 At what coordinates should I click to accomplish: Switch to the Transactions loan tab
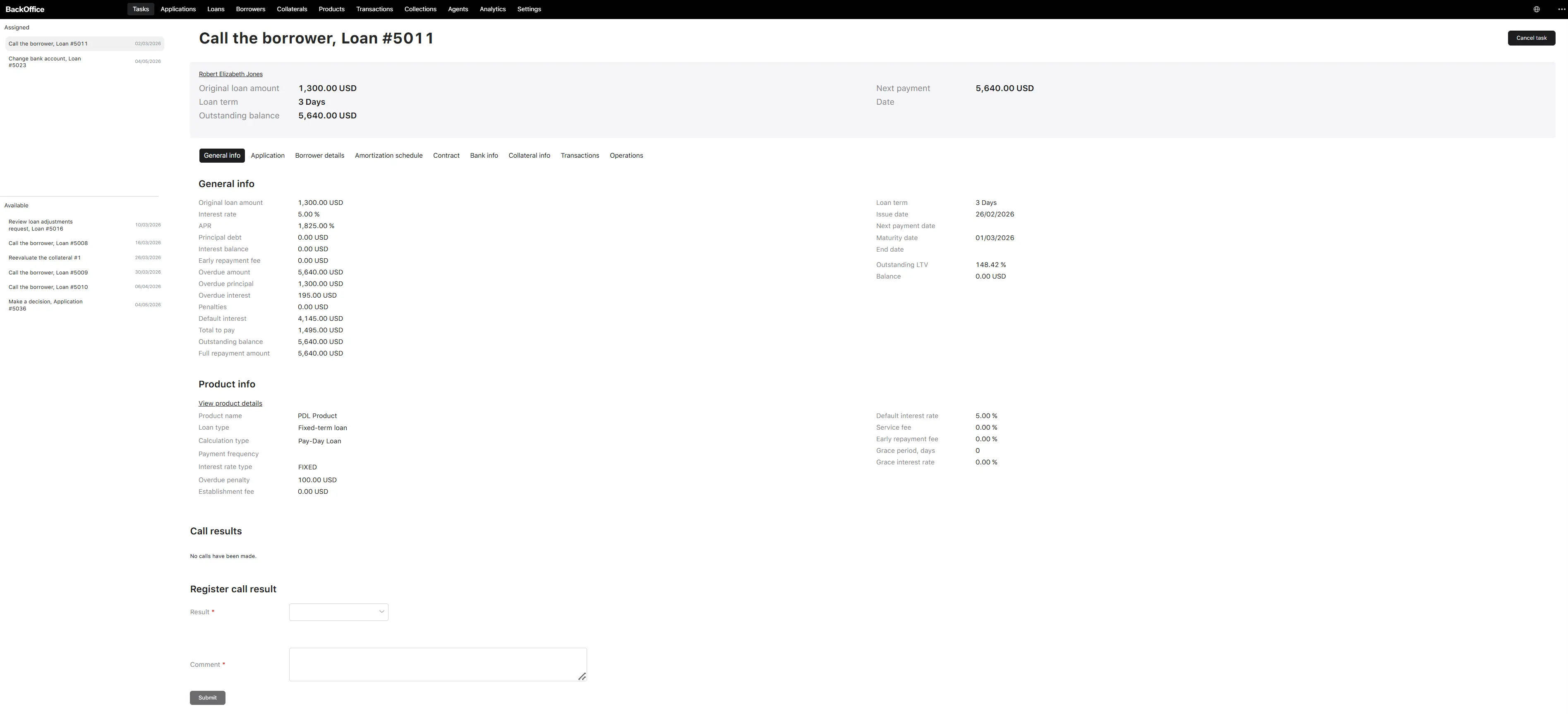pyautogui.click(x=580, y=155)
